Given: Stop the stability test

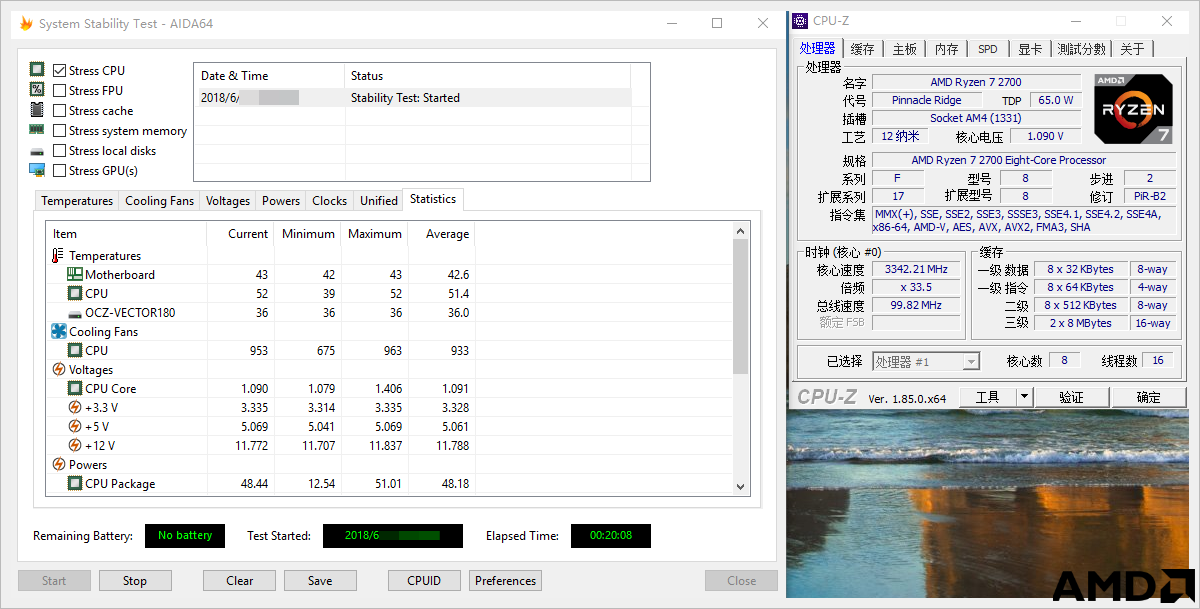Looking at the screenshot, I should click(x=135, y=580).
